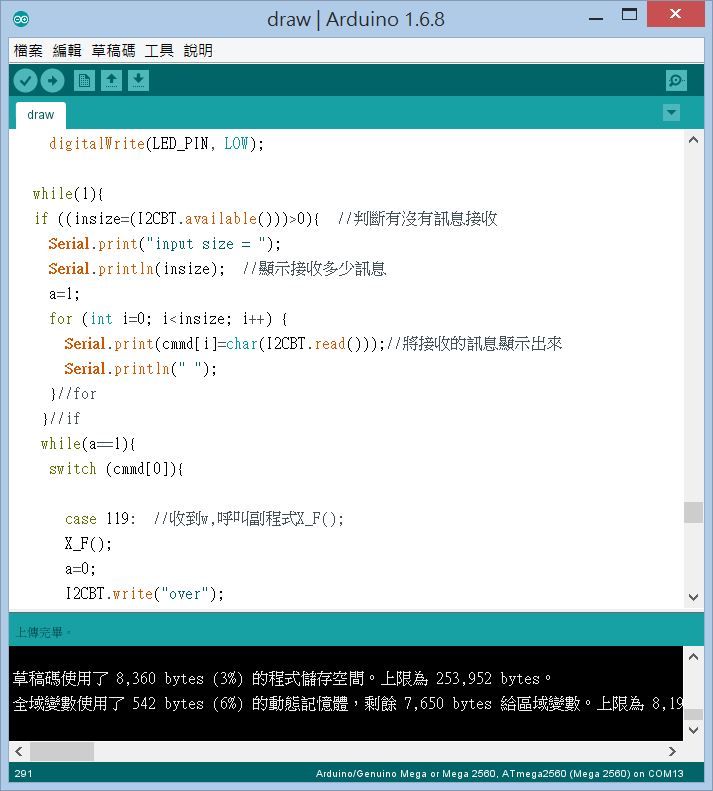This screenshot has height=791, width=713.
Task: Click the editor vertical scrollbar thumb
Action: [x=693, y=513]
